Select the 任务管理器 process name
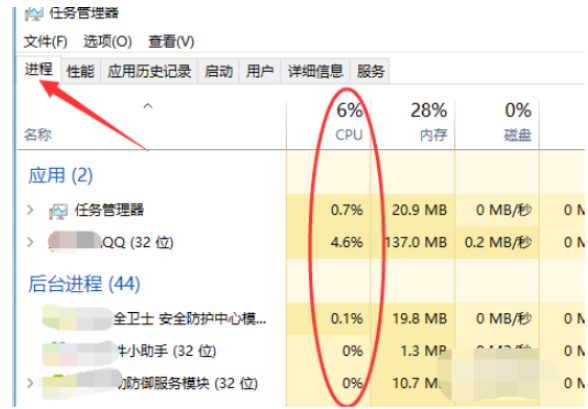The height and width of the screenshot is (409, 588). tap(109, 210)
